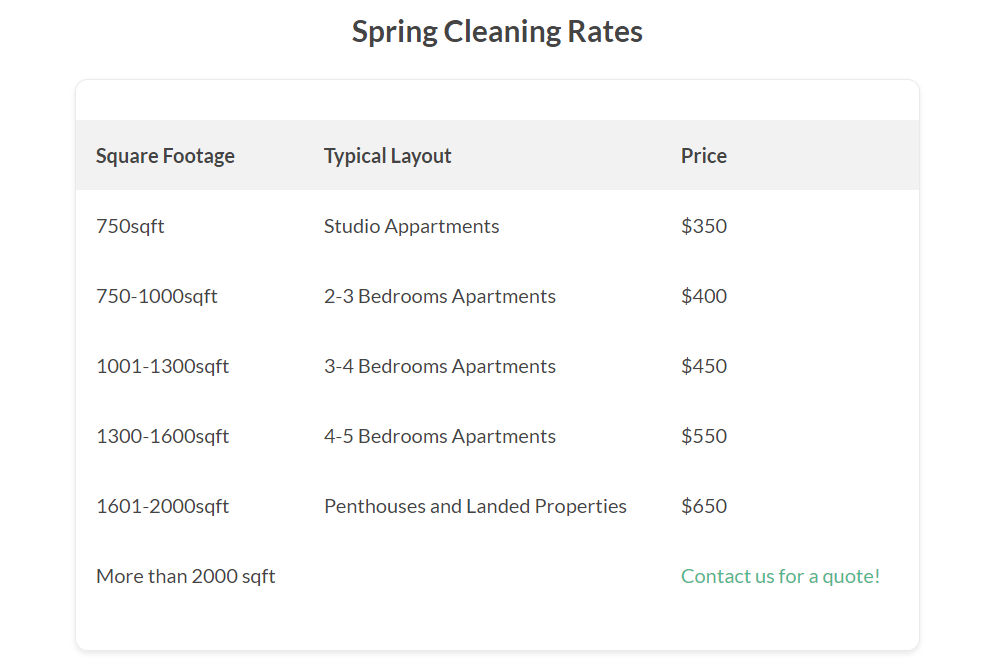999x667 pixels.
Task: Click the '750-1000sqft' cell
Action: click(x=157, y=296)
